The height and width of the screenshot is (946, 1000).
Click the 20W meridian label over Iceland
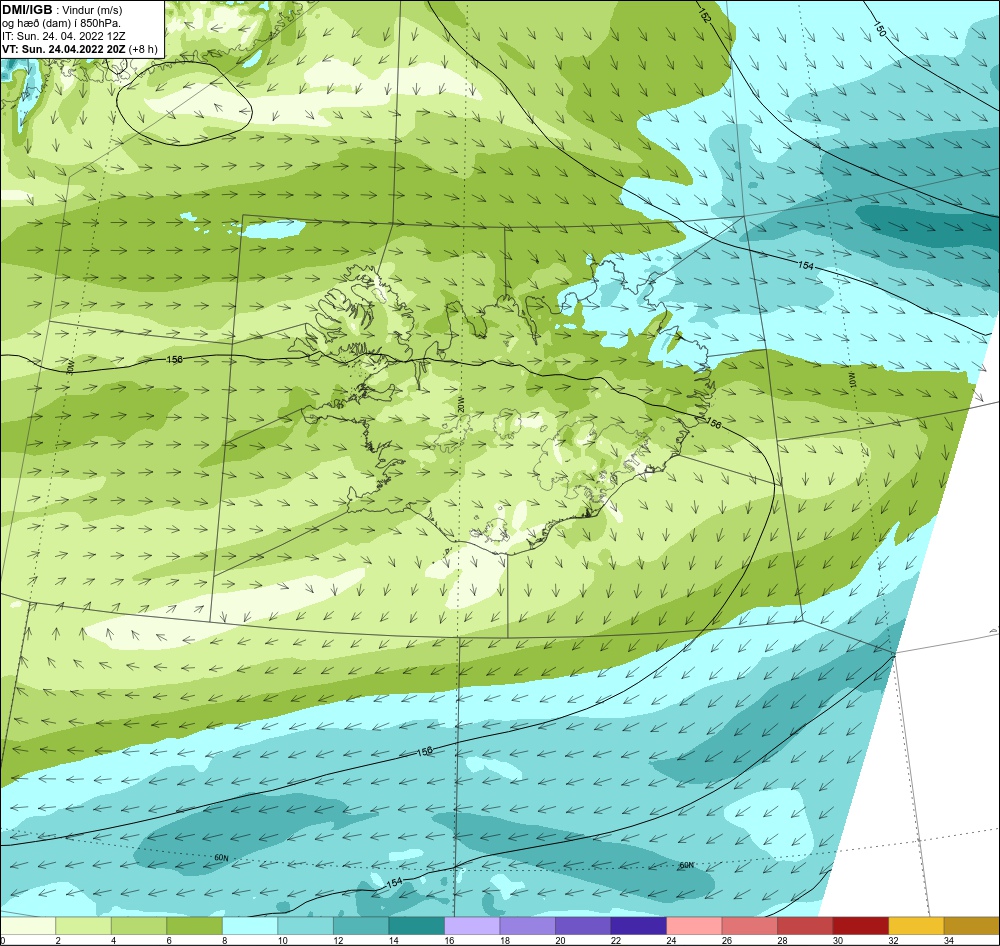460,404
